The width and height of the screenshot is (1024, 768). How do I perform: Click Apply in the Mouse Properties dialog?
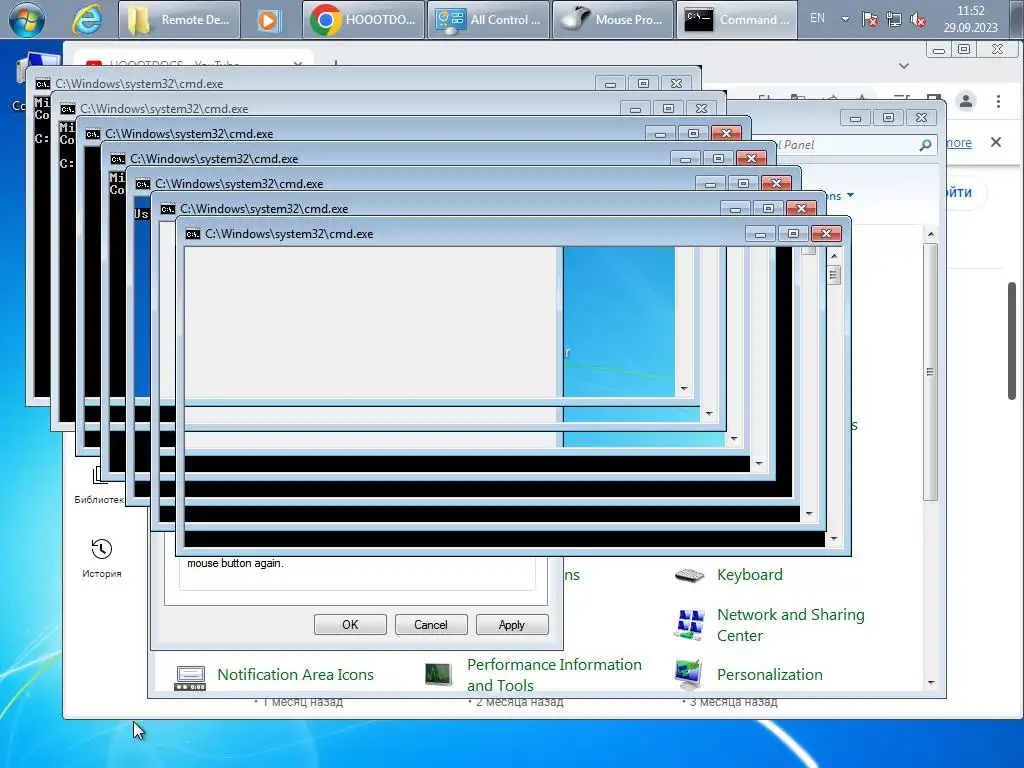pos(512,624)
